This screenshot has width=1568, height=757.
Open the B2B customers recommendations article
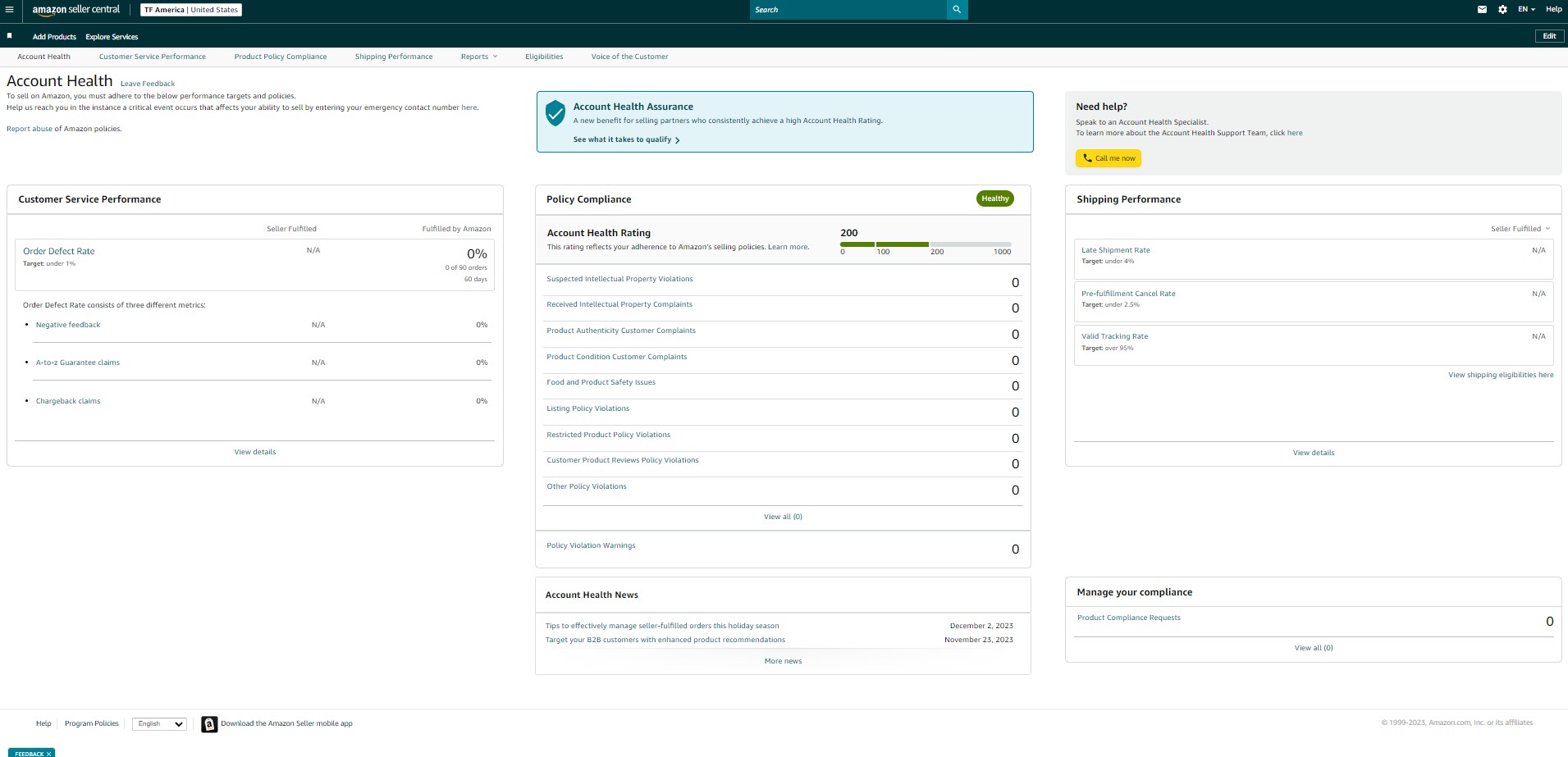click(665, 640)
